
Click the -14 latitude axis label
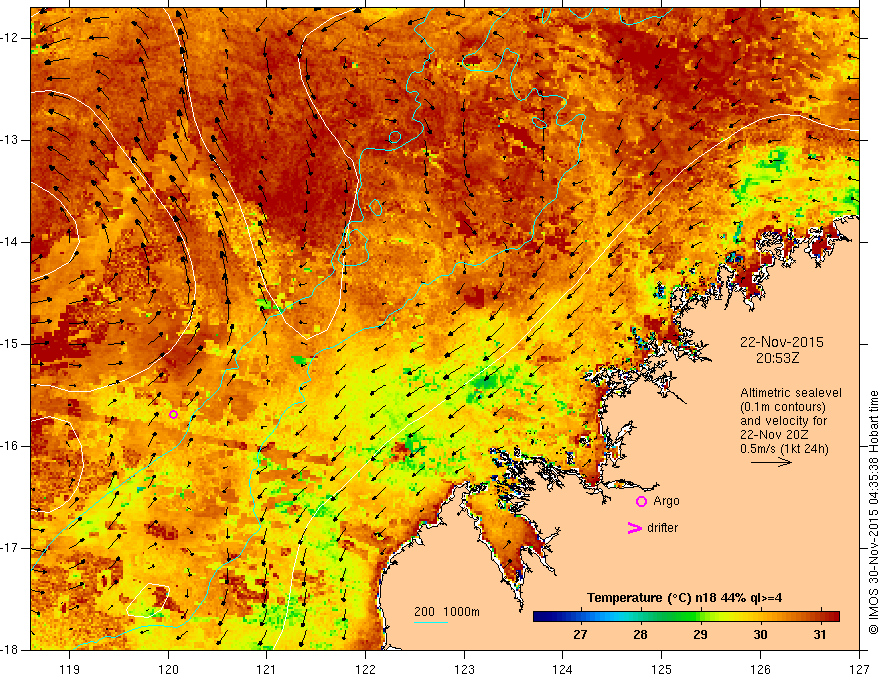click(10, 242)
